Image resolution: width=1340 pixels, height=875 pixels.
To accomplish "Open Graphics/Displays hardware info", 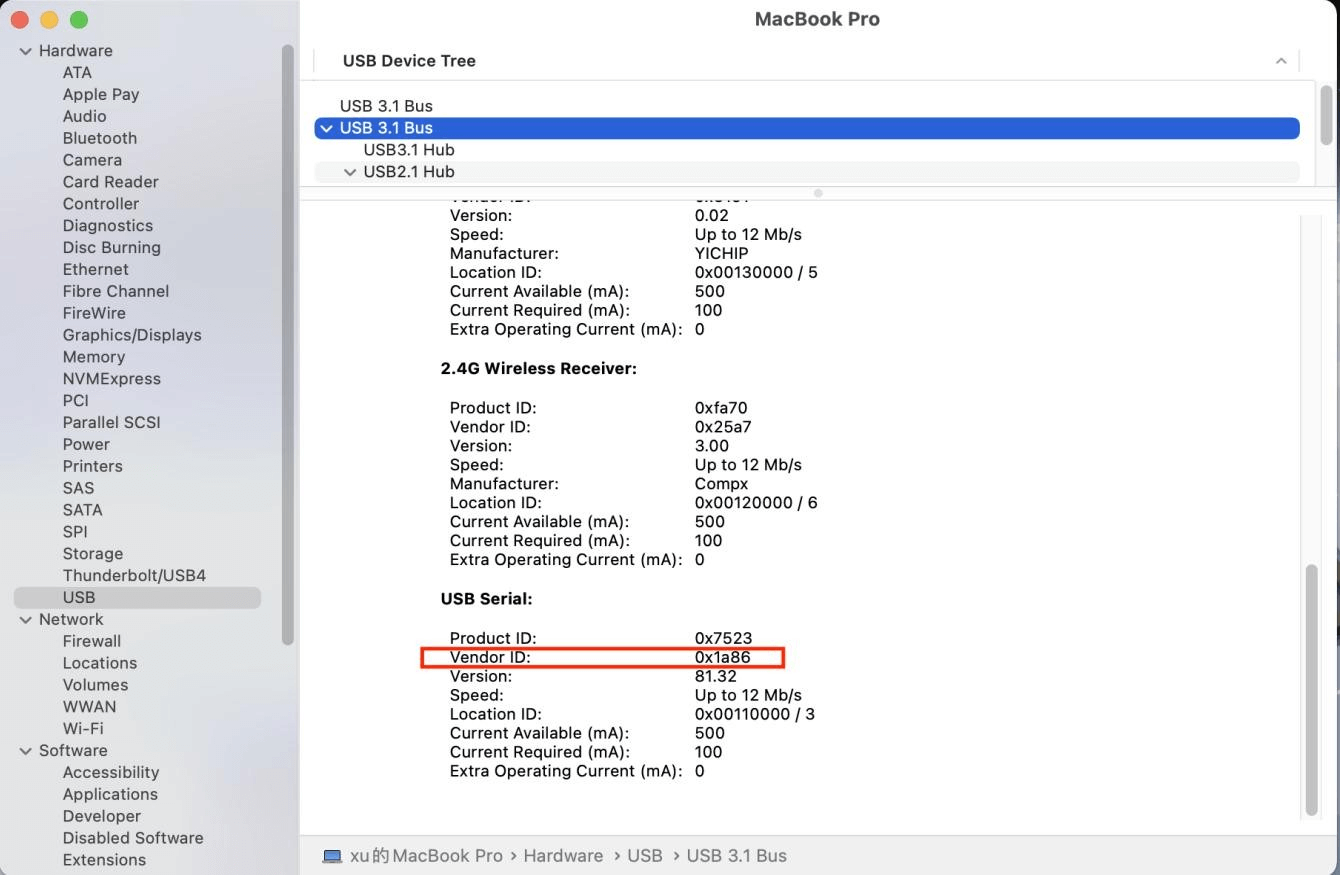I will coord(132,335).
